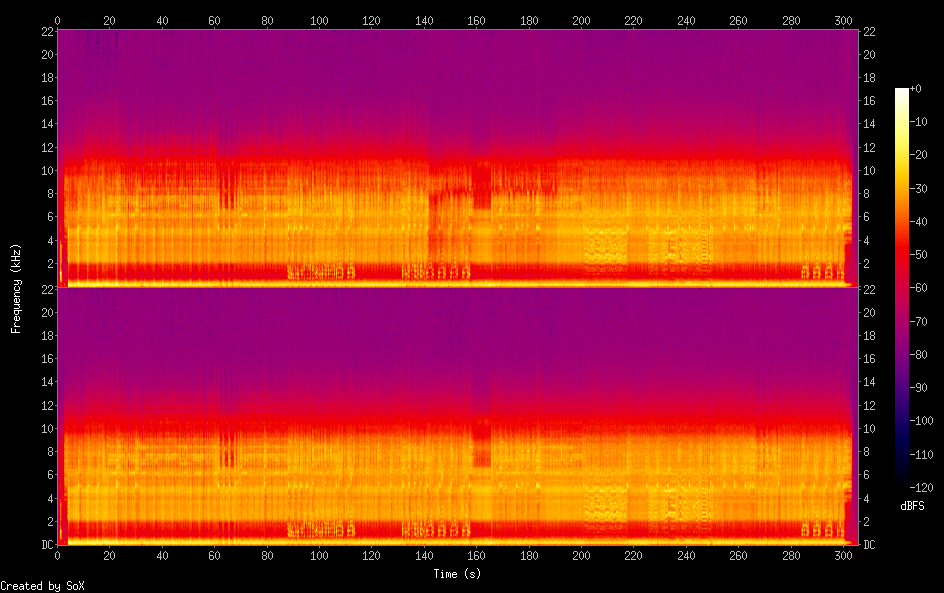Click the '60' tick on the bottom time axis
This screenshot has width=944, height=593.
pos(214,556)
